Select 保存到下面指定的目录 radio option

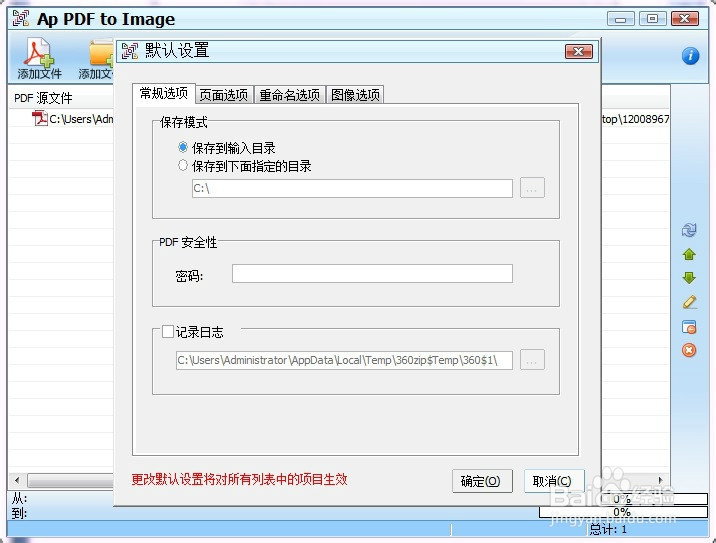[183, 165]
